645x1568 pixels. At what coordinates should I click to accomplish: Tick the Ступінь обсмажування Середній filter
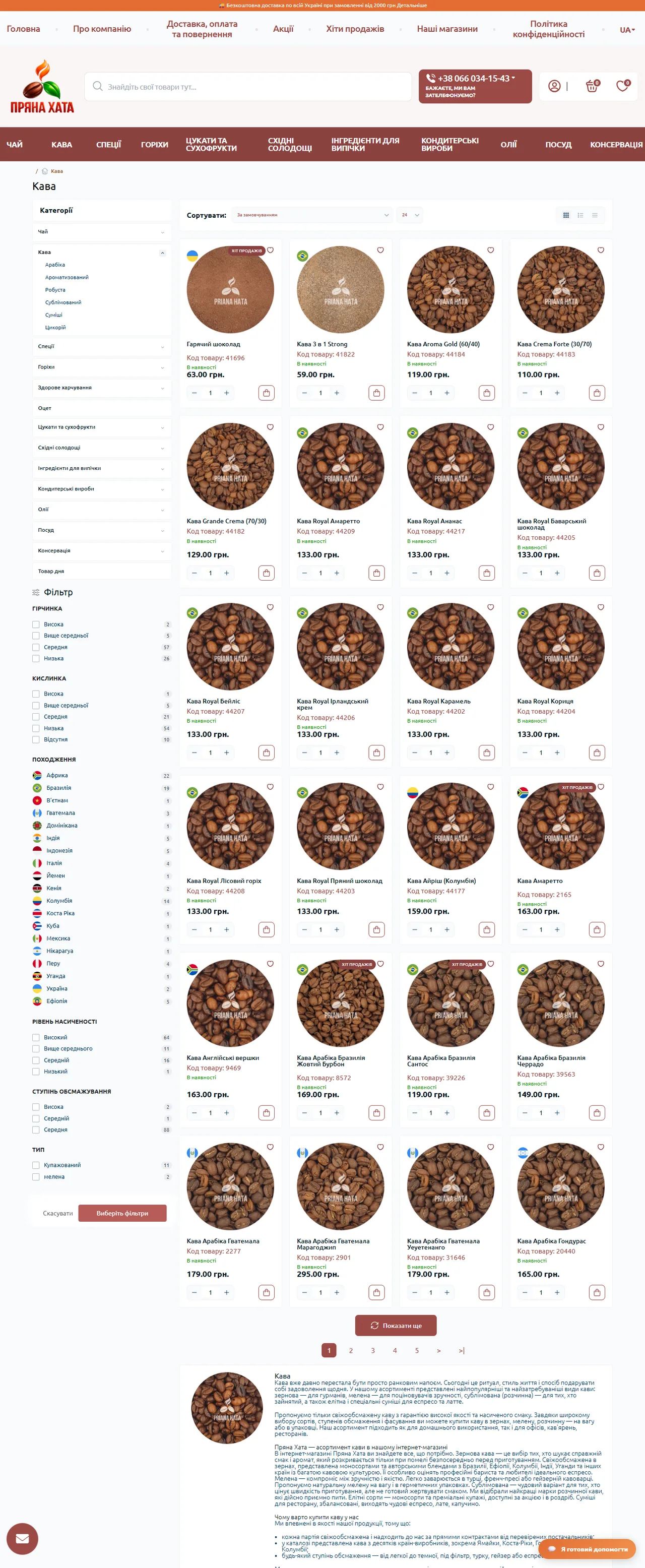pyautogui.click(x=36, y=1118)
